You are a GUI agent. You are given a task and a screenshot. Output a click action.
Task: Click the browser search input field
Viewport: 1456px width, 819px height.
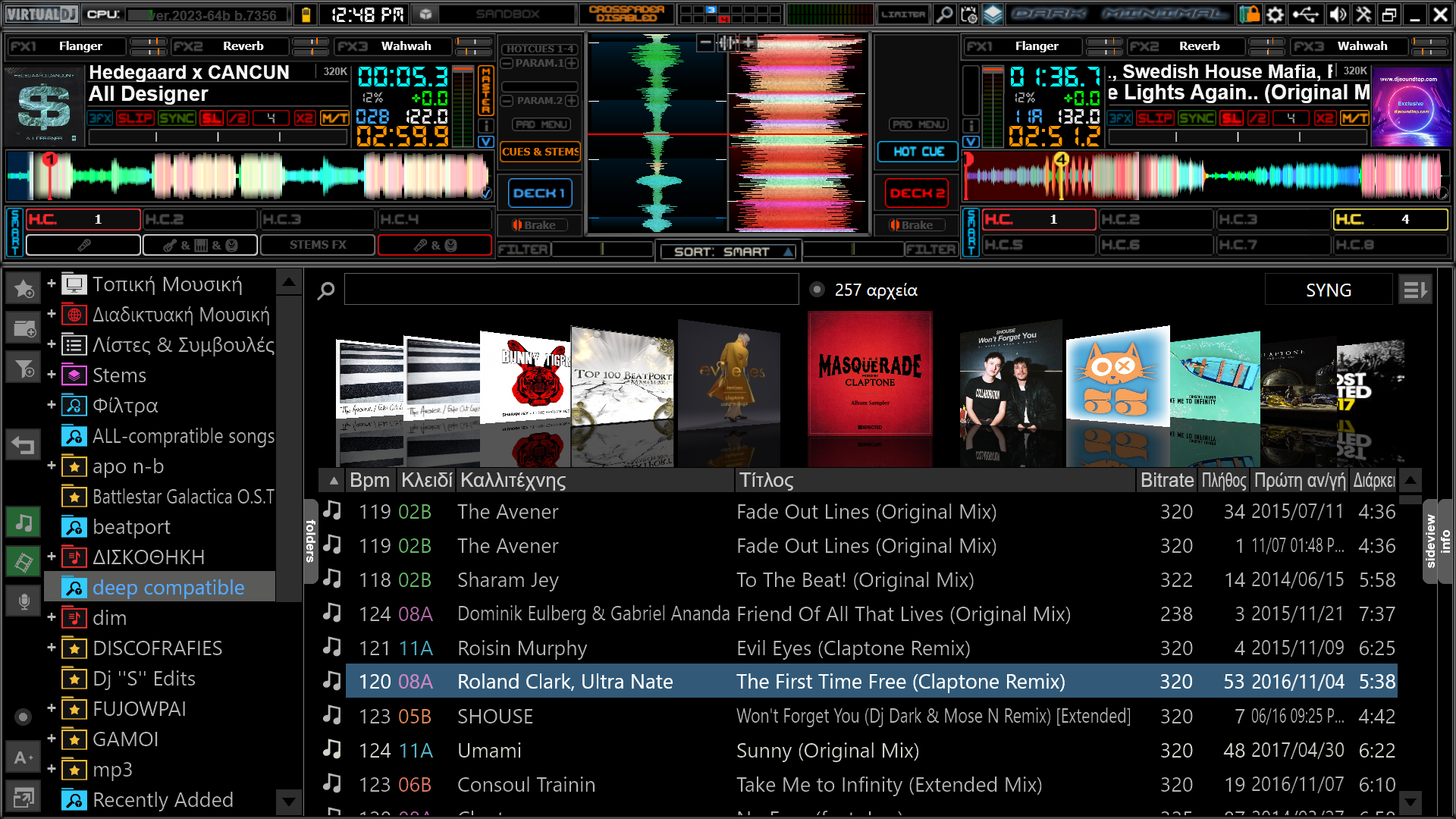pyautogui.click(x=571, y=290)
